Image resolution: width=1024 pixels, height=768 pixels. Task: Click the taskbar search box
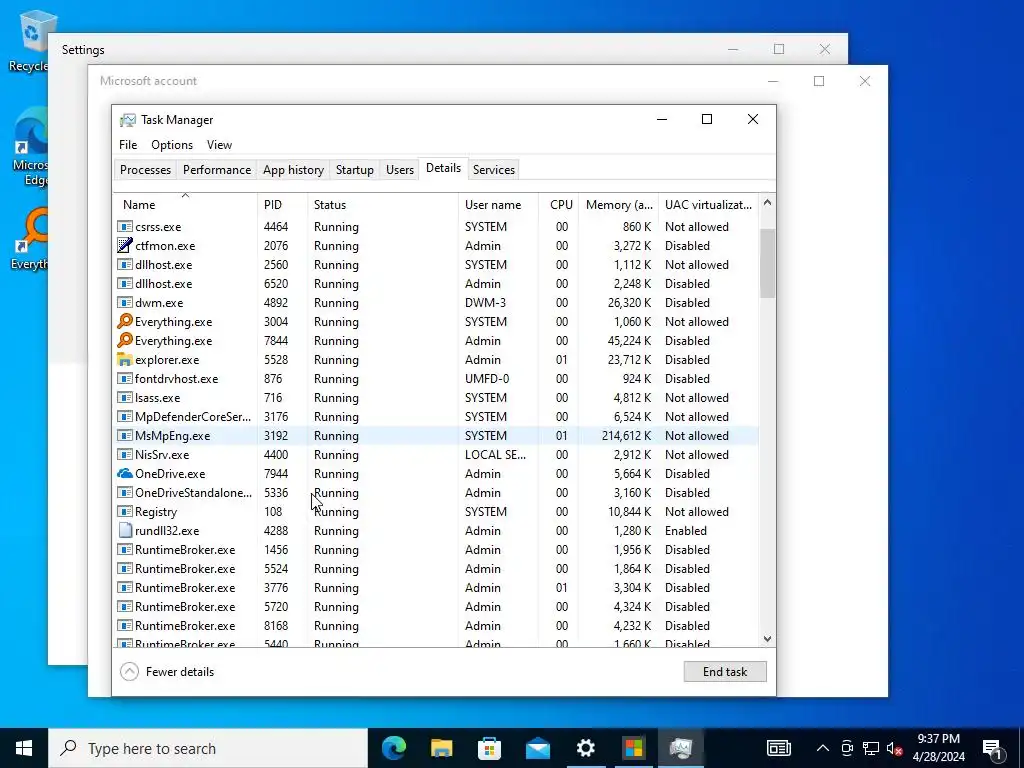208,748
